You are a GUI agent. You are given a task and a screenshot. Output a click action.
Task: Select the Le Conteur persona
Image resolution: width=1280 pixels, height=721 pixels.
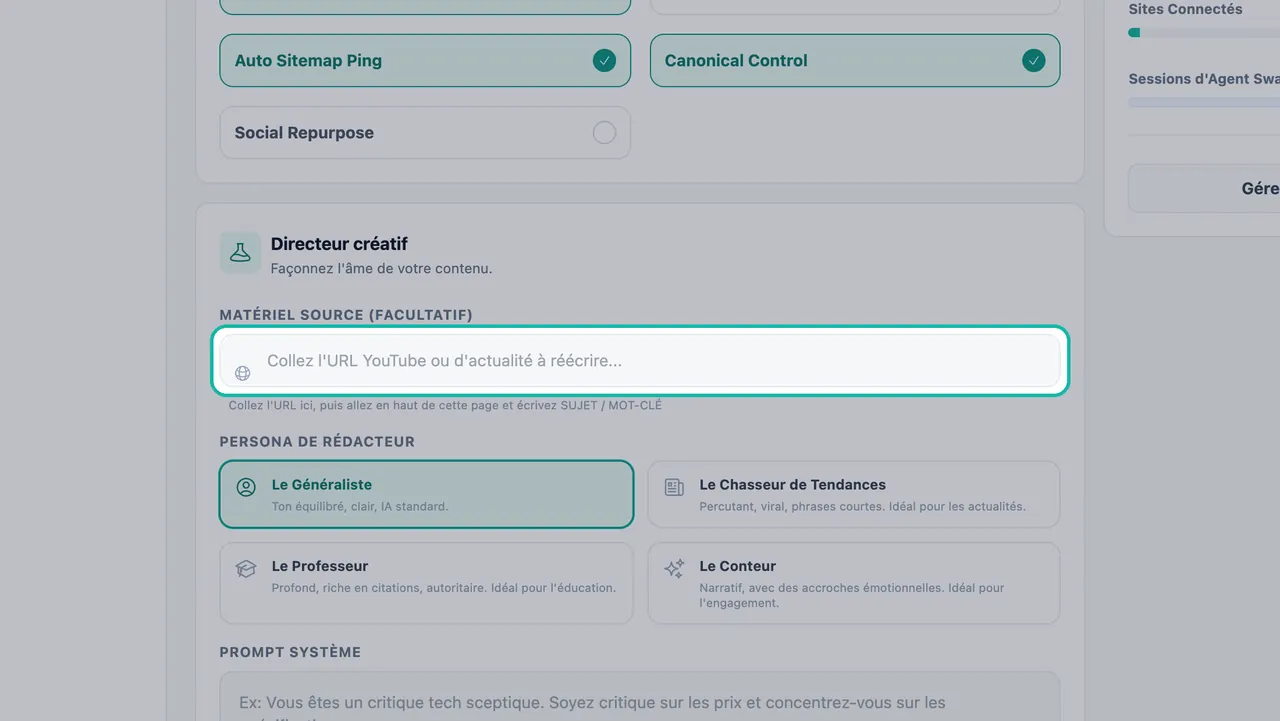(x=854, y=583)
